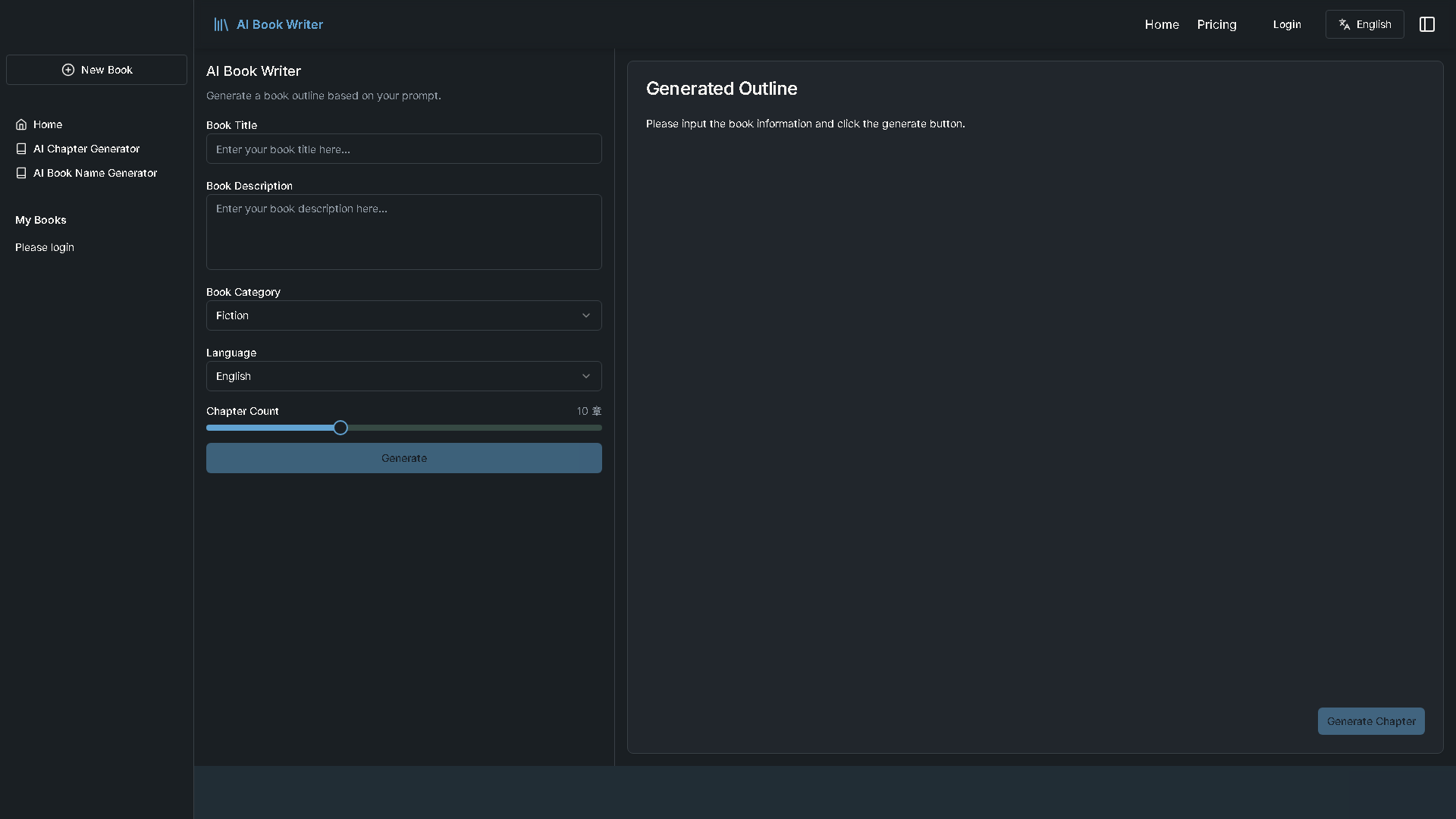Open the Book Category dropdown
This screenshot has height=819, width=1456.
click(403, 315)
